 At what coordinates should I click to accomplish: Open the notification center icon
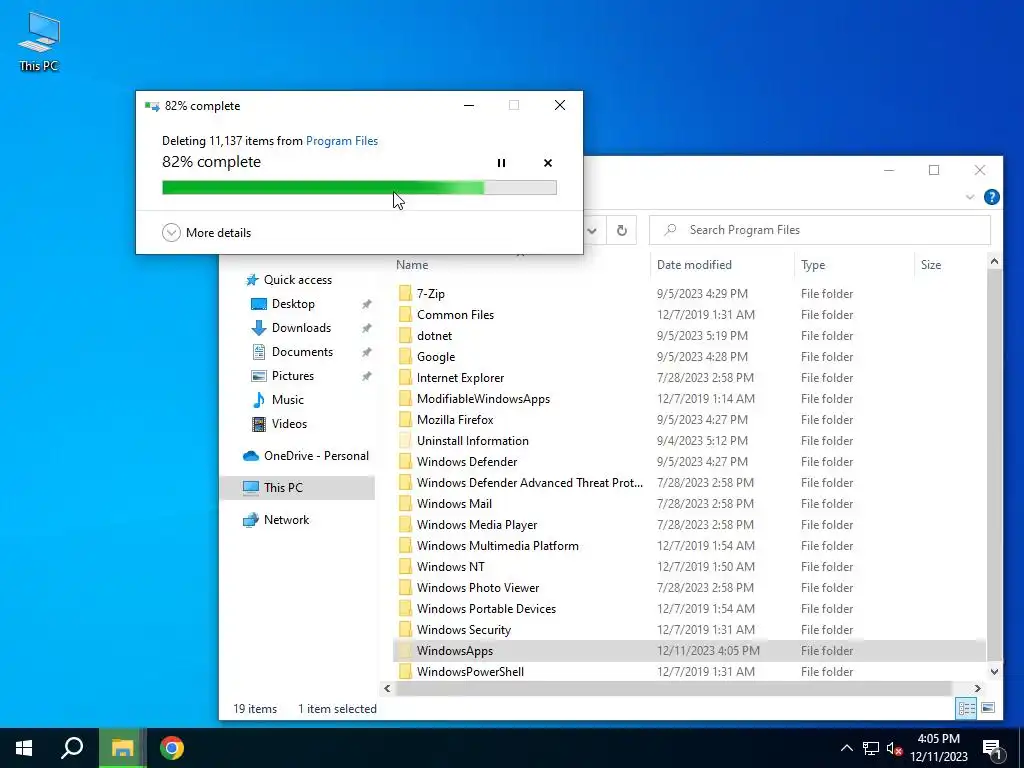click(992, 748)
